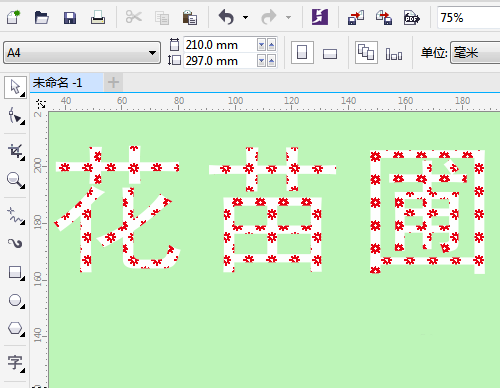
Task: Open a file with folder icon
Action: tap(42, 17)
